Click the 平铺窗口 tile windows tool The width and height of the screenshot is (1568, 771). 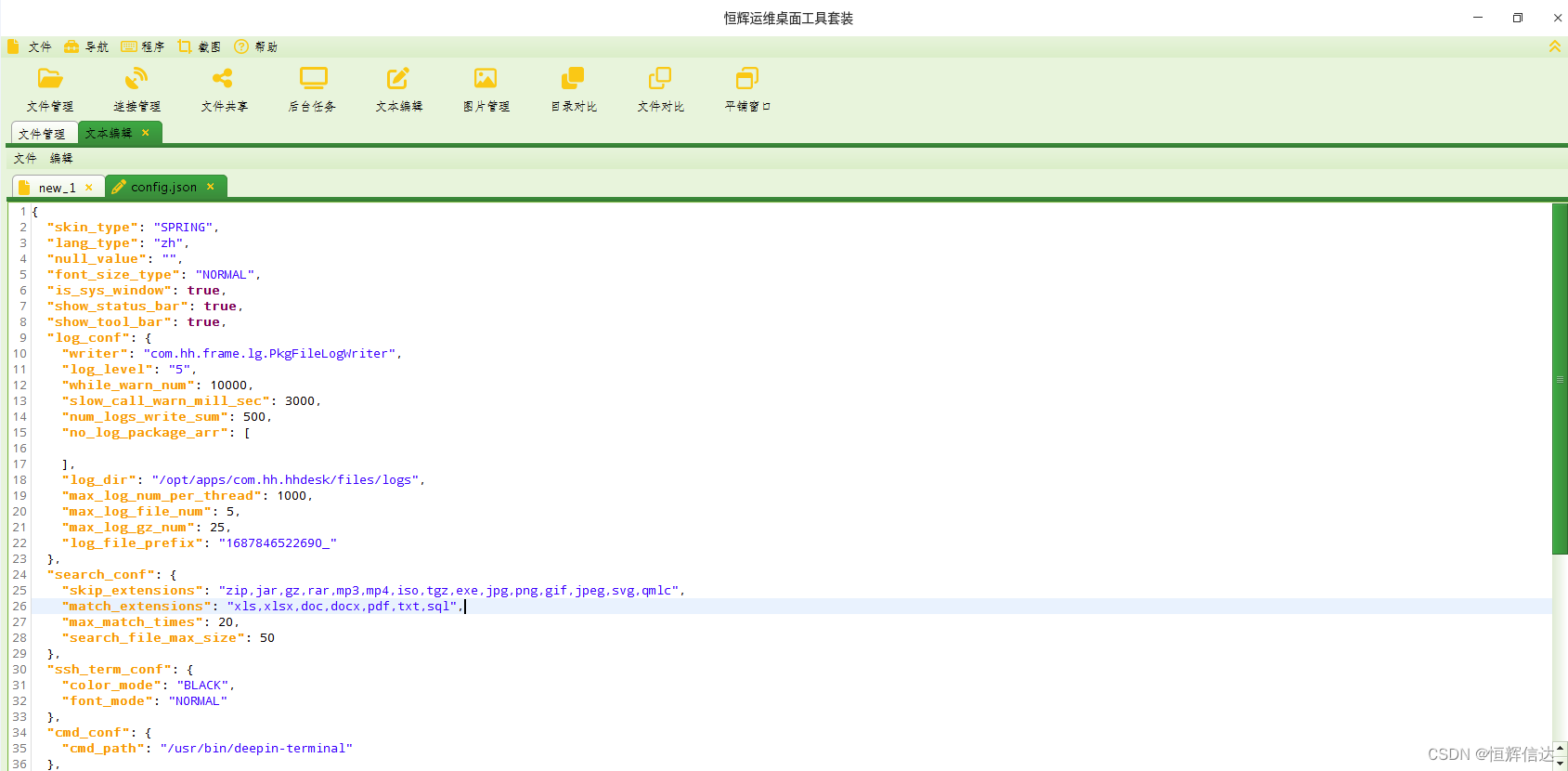coord(748,90)
